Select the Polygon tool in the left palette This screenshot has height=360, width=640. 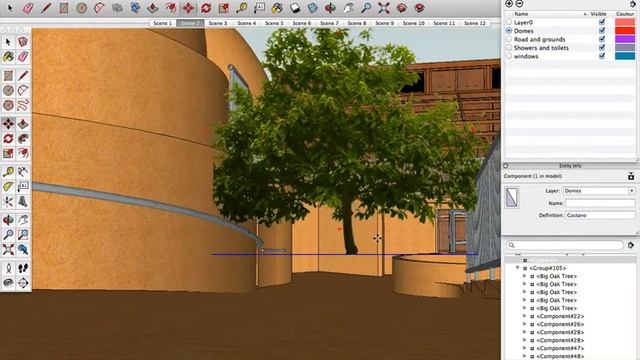[8, 105]
